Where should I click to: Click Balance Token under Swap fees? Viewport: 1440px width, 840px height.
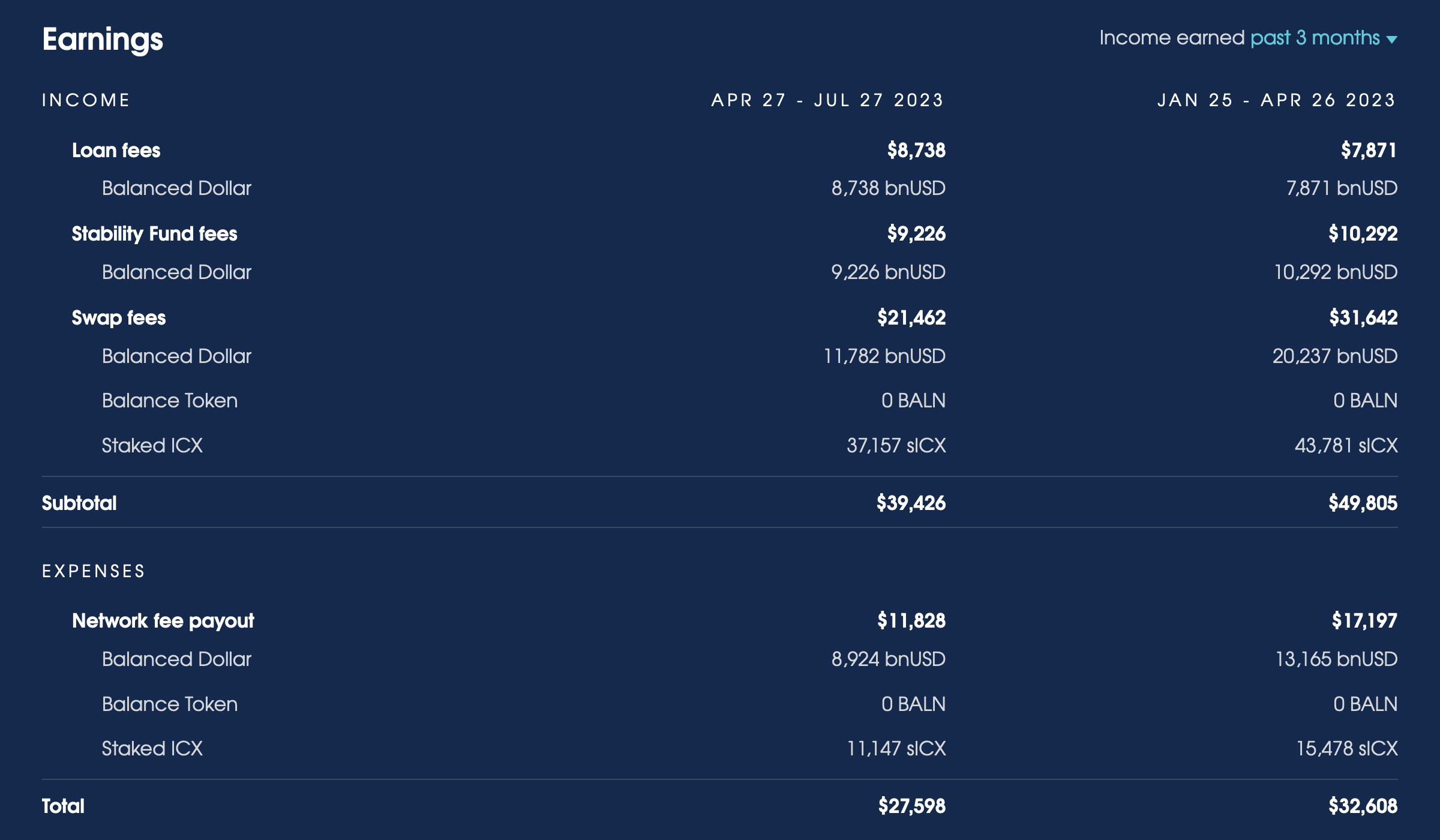click(x=170, y=401)
